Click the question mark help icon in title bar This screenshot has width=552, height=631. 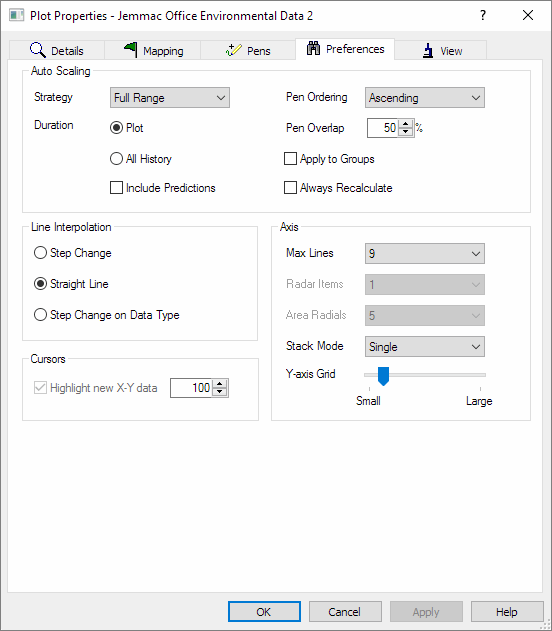pyautogui.click(x=483, y=15)
